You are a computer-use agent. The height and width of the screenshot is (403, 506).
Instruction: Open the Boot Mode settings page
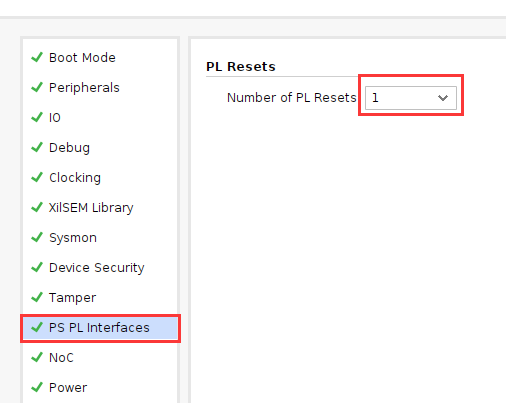coord(100,58)
